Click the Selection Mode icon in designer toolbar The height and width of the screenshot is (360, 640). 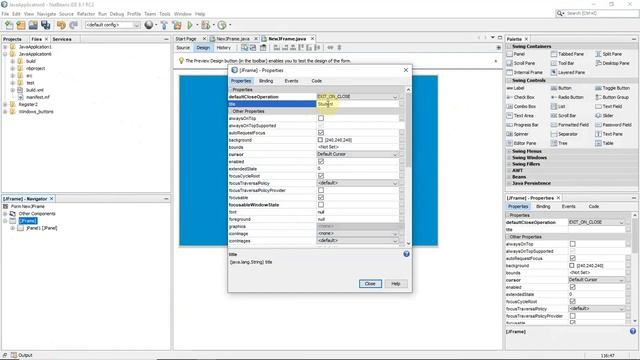click(x=244, y=48)
